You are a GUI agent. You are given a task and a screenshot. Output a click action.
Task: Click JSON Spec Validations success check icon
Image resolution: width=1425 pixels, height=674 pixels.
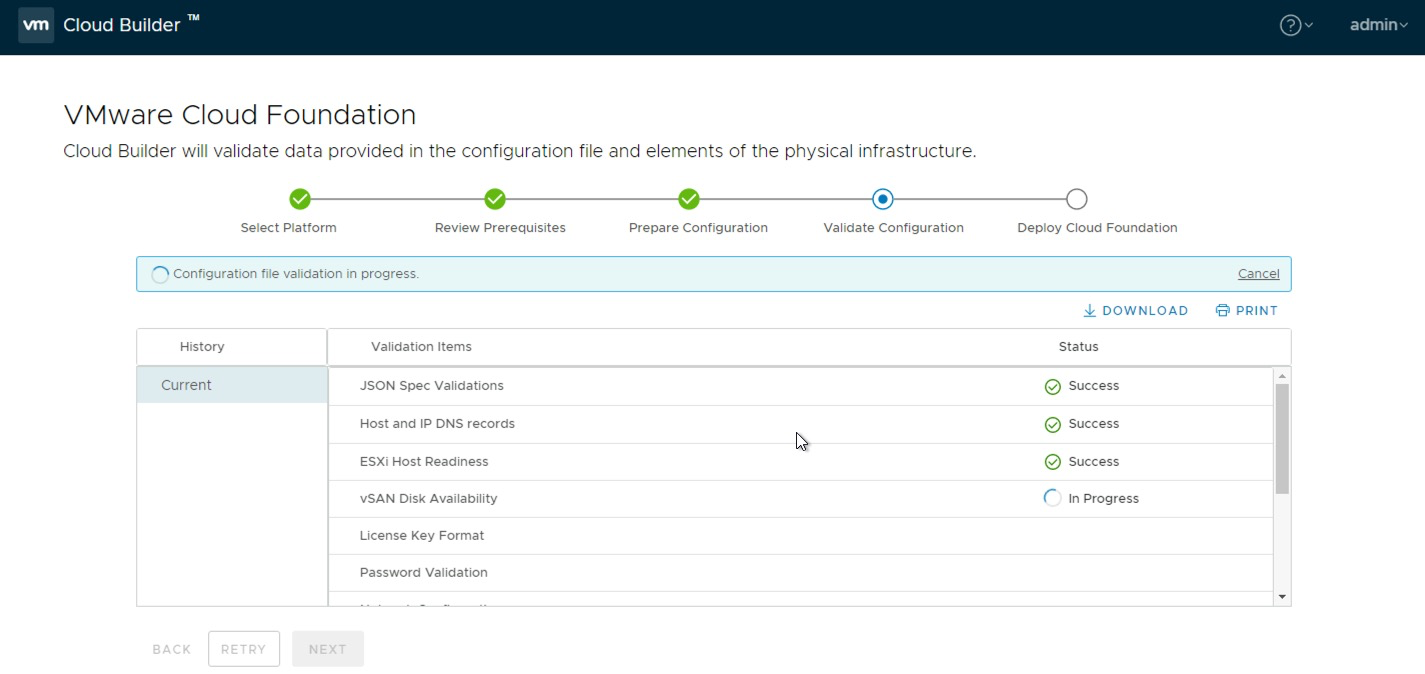point(1052,387)
